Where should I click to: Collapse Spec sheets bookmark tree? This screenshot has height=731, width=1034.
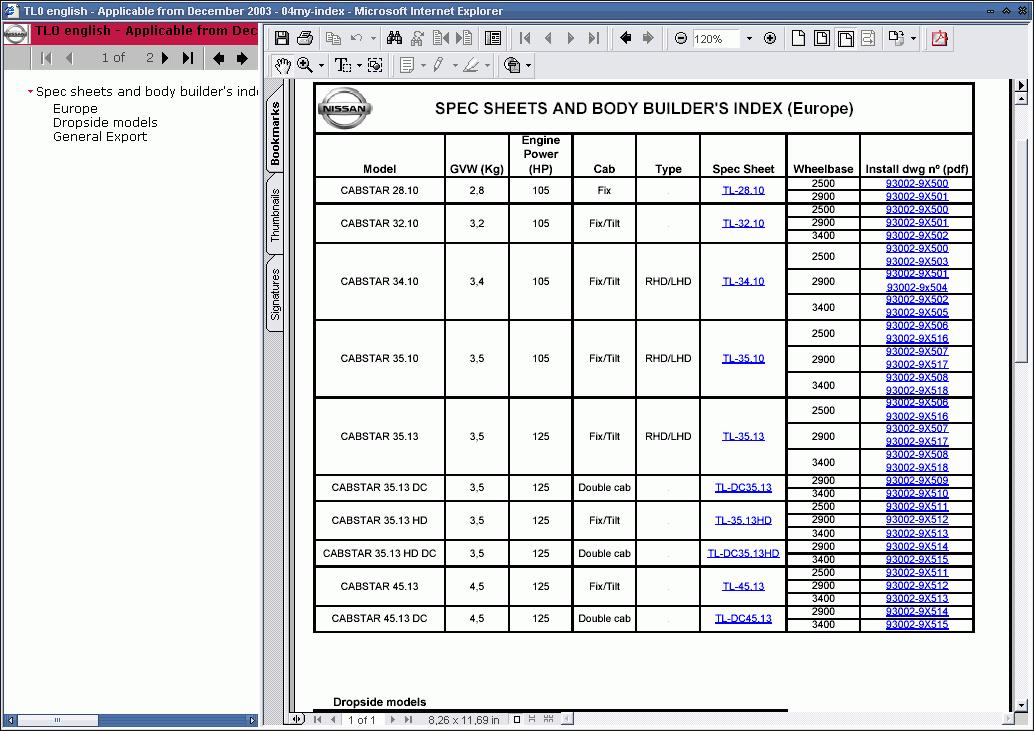(30, 92)
